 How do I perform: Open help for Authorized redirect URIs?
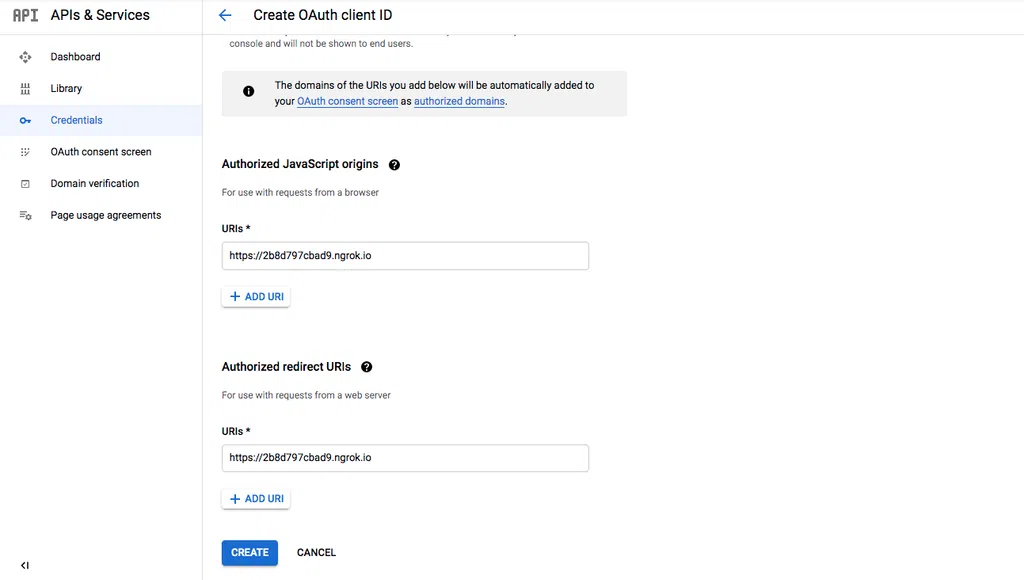tap(367, 367)
